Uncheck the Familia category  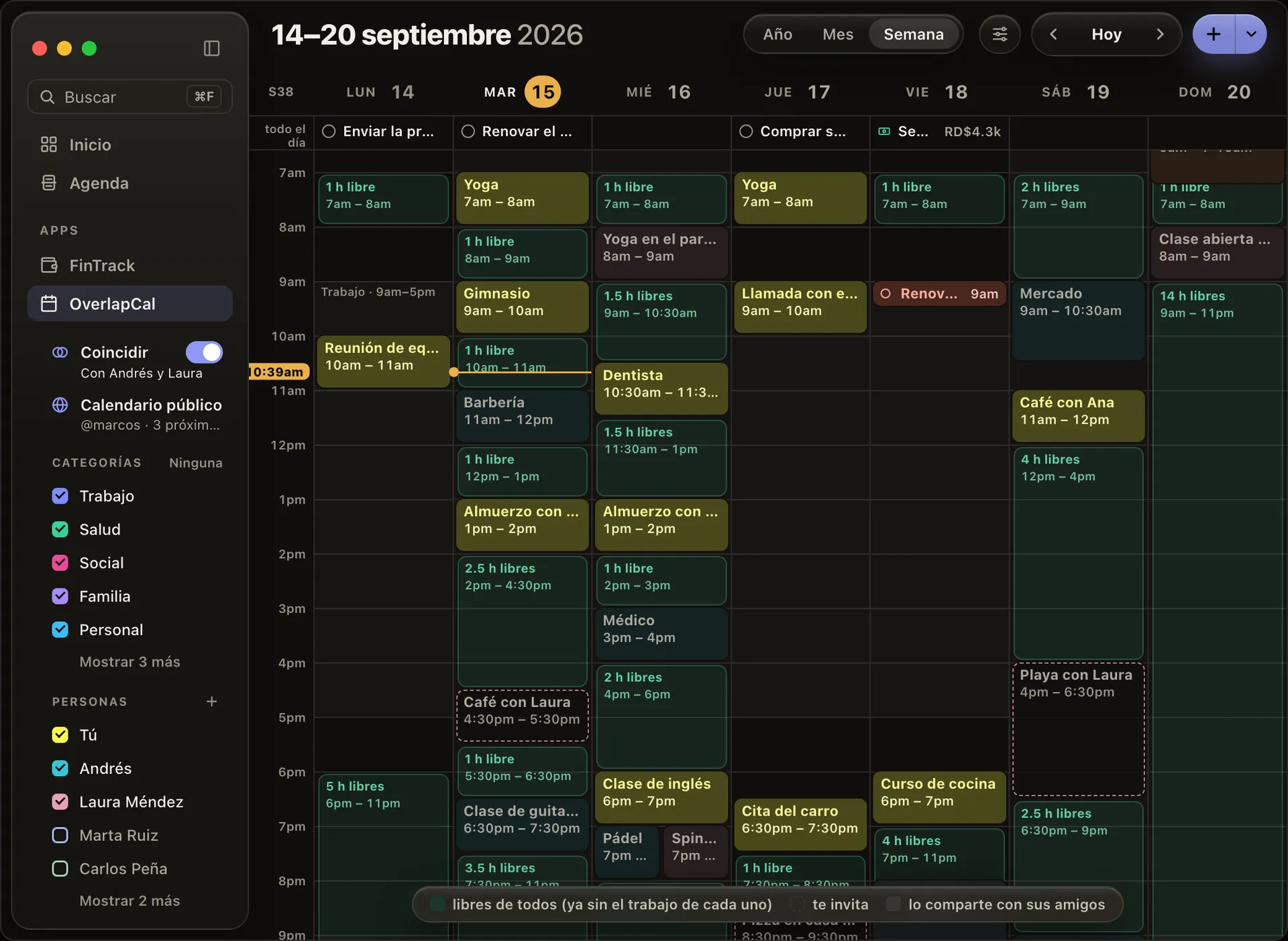60,596
